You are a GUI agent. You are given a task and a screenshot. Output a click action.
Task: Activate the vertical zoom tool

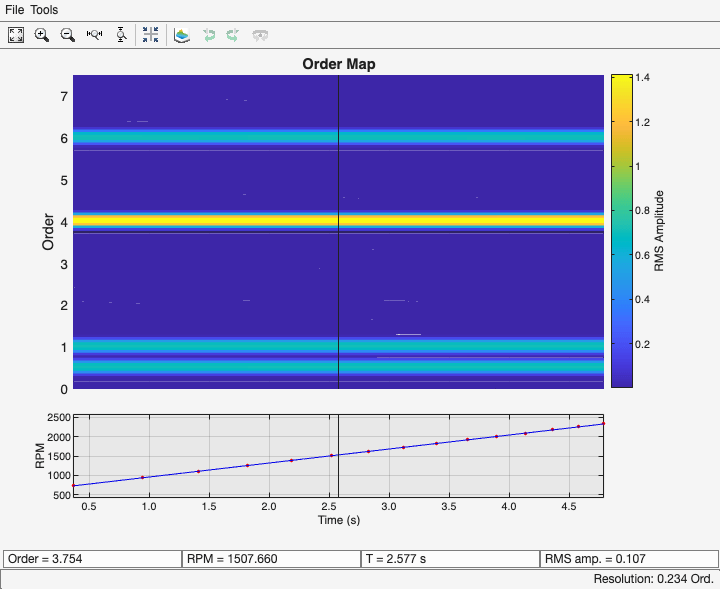121,35
